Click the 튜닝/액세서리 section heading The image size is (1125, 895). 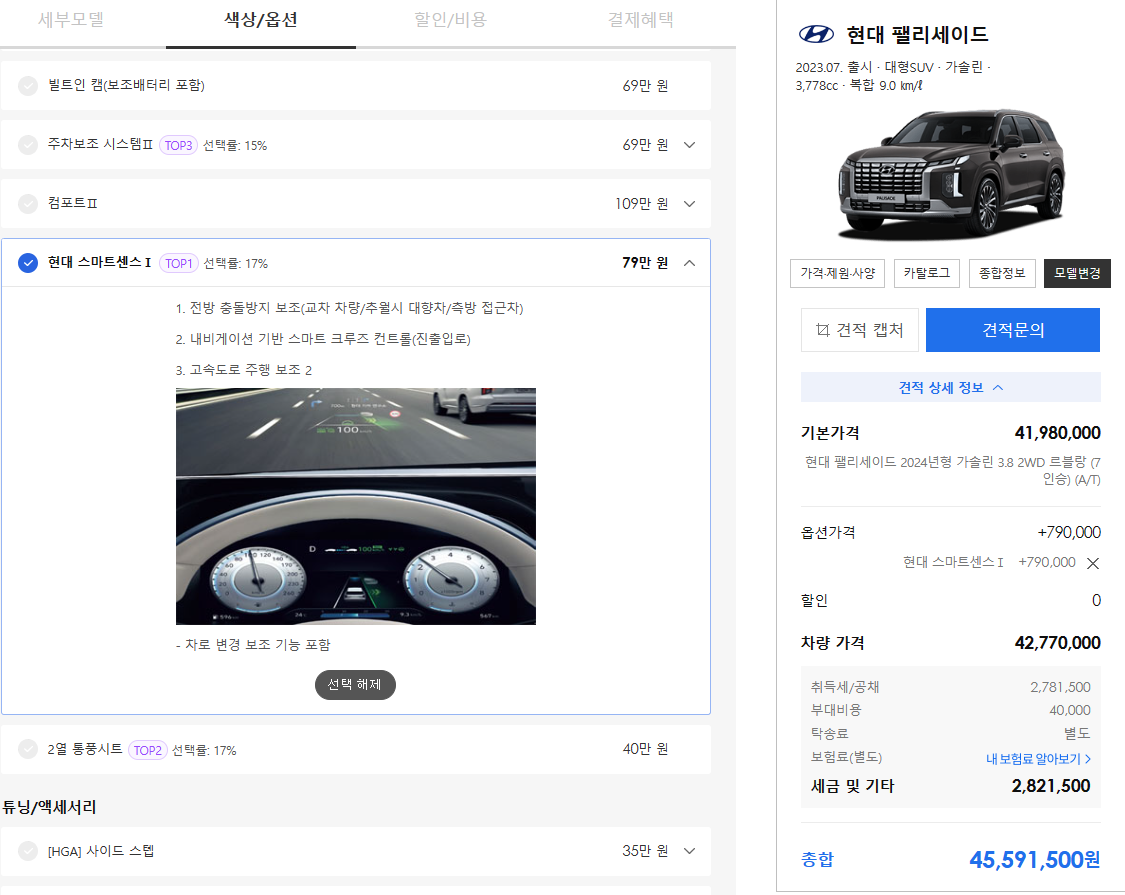tap(50, 807)
